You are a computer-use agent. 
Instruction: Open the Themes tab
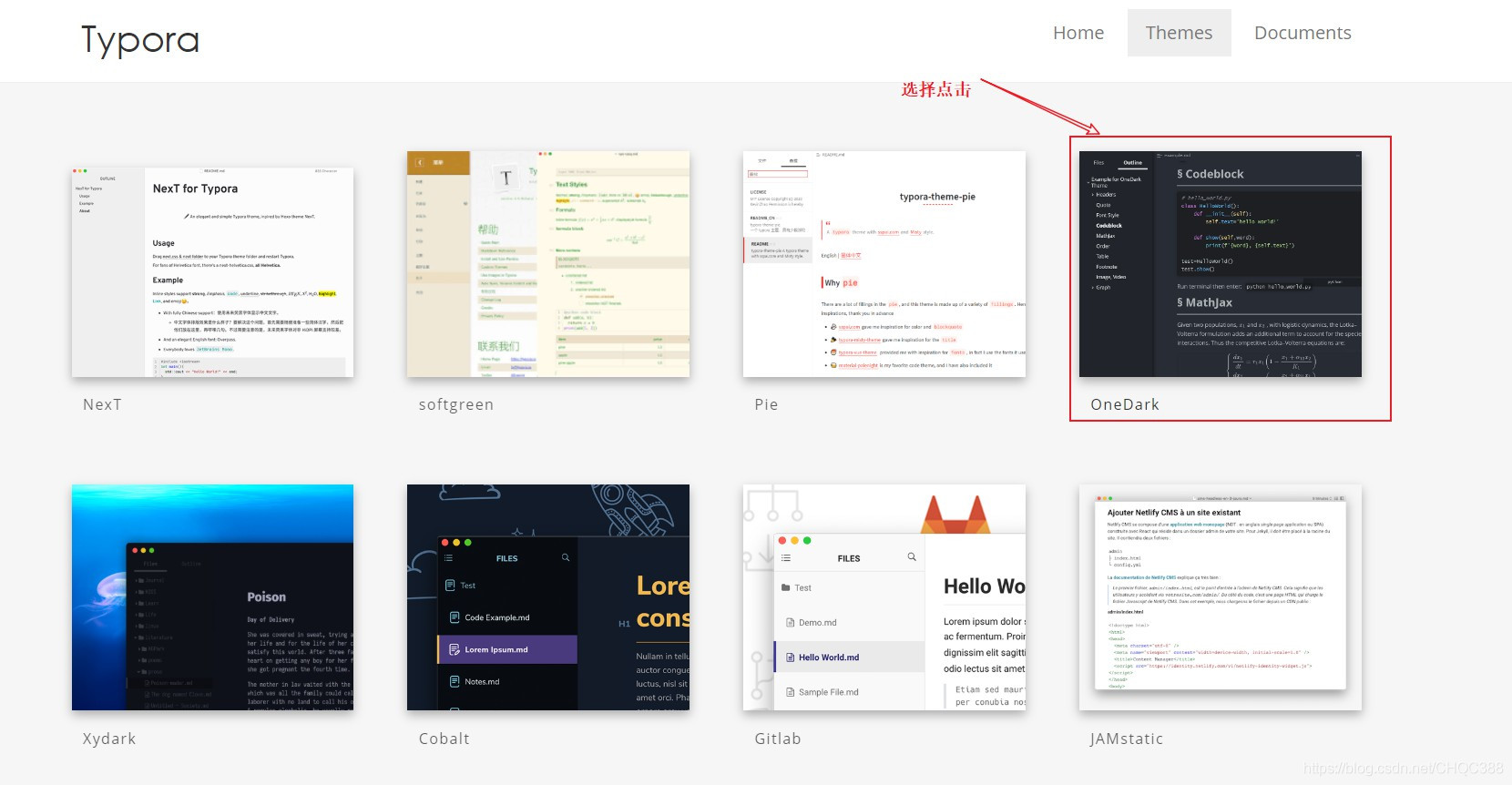[x=1179, y=33]
